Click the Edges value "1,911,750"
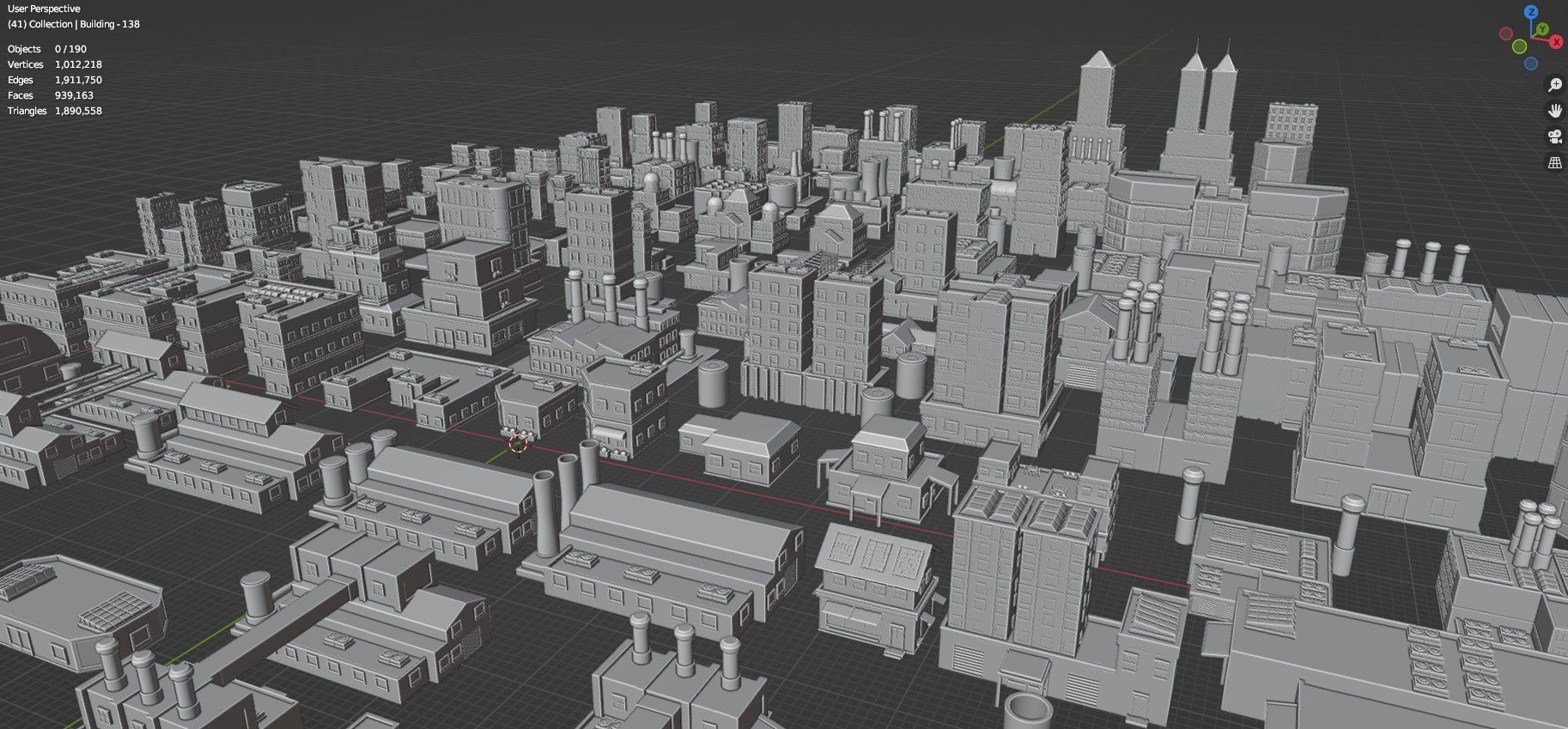The height and width of the screenshot is (729, 1568). point(78,80)
